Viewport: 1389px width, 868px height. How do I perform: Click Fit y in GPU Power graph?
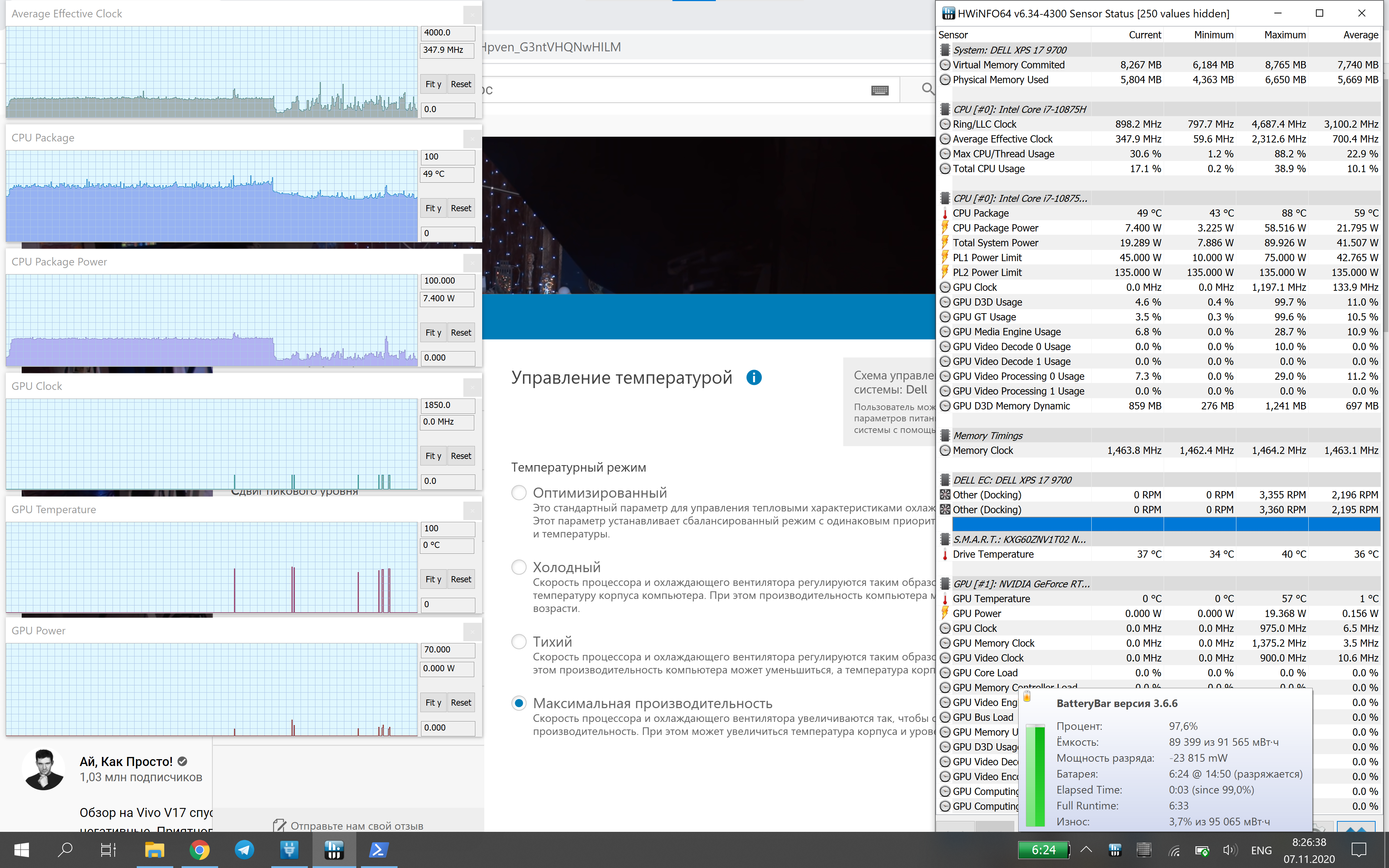(433, 703)
